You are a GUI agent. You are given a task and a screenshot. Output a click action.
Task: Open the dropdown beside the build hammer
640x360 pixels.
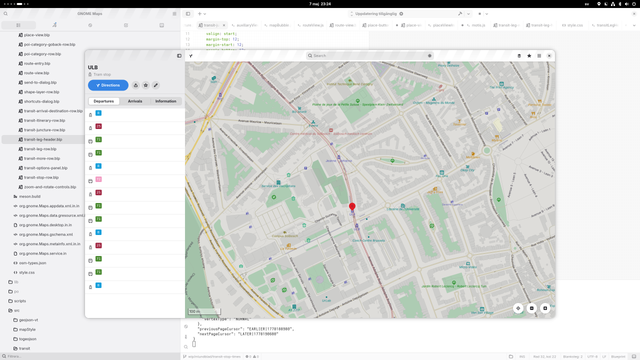468,14
